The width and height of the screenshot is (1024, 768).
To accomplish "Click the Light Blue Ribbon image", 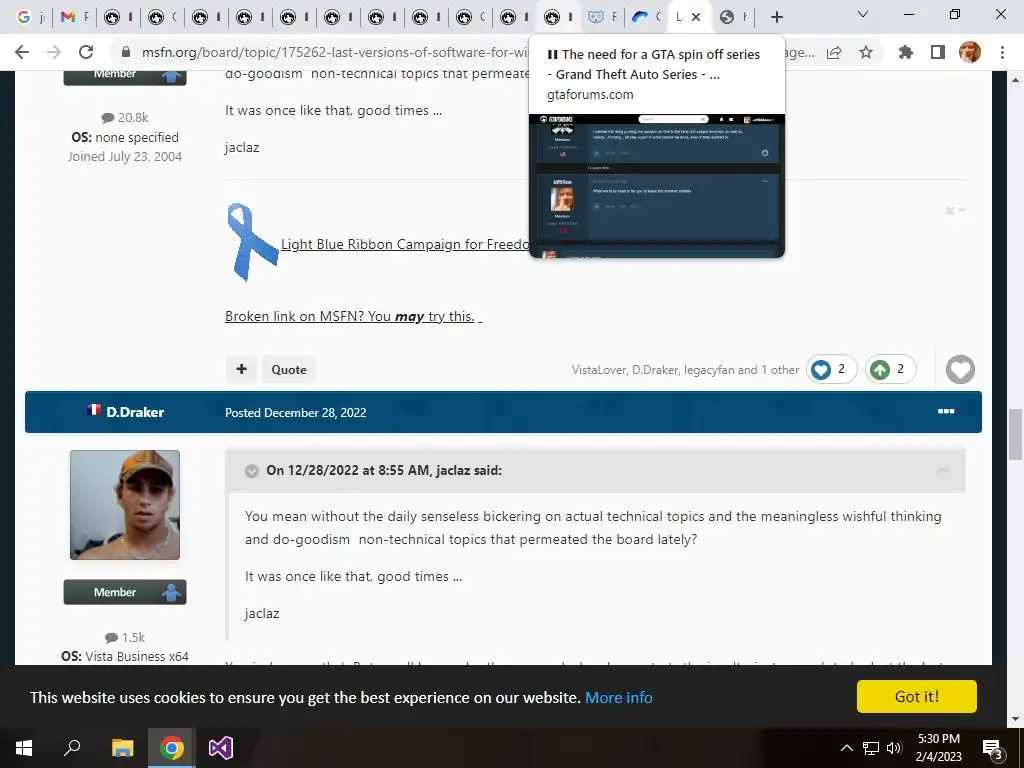I will [252, 242].
